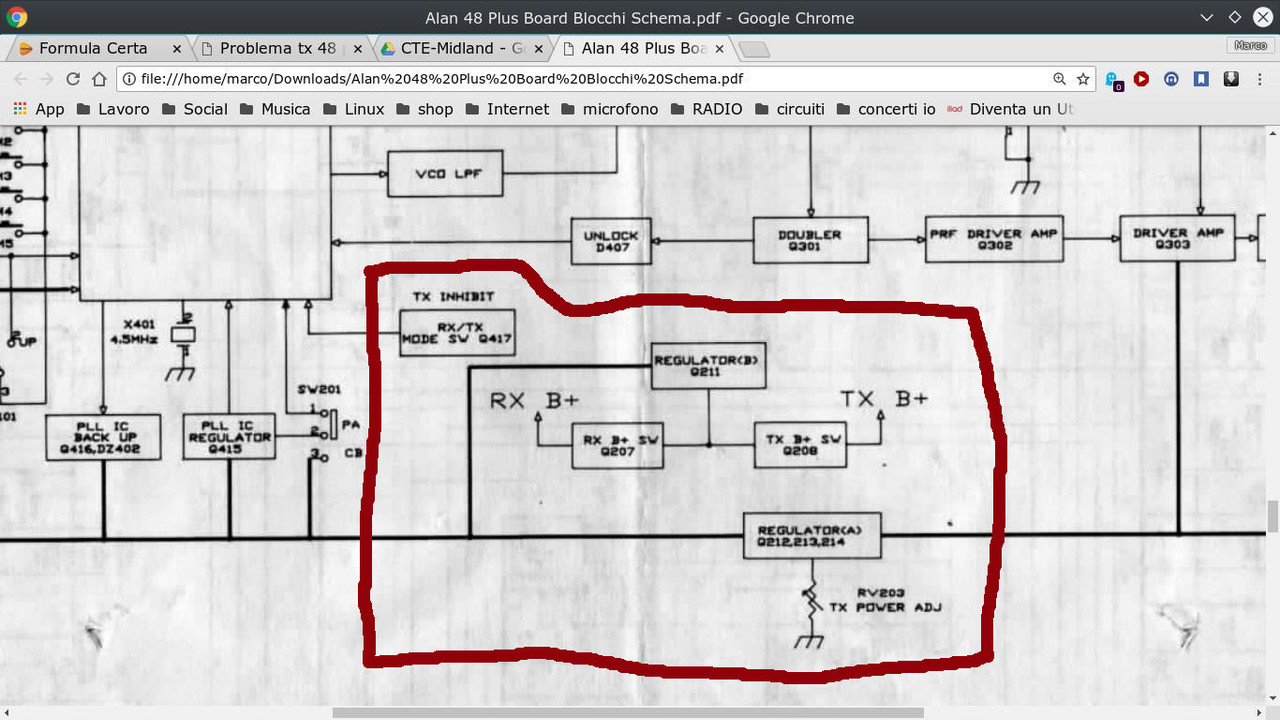Click the vertical scrollbar thumb
The width and height of the screenshot is (1280, 720).
[1273, 518]
